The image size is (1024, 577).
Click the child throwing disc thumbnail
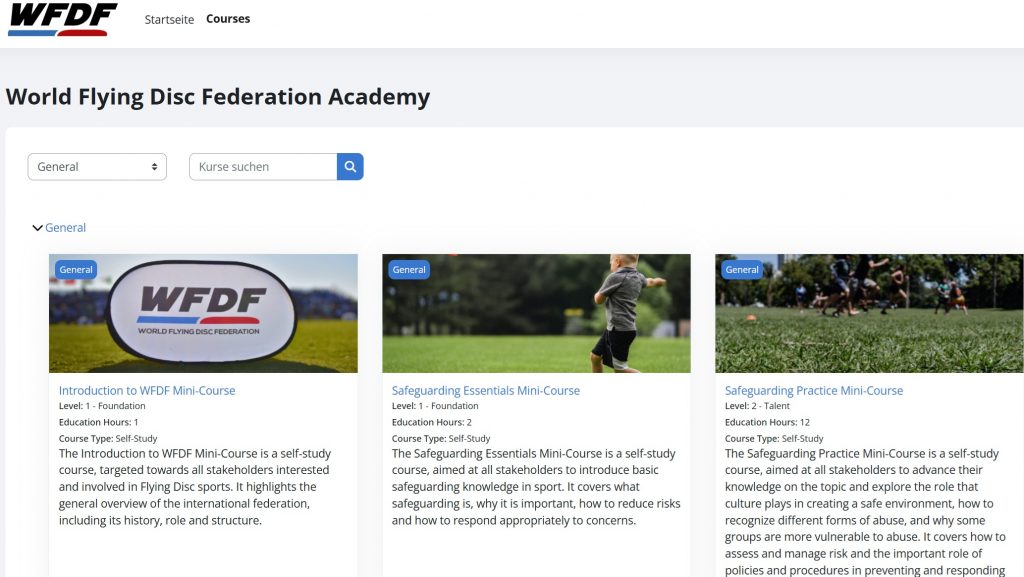[536, 313]
